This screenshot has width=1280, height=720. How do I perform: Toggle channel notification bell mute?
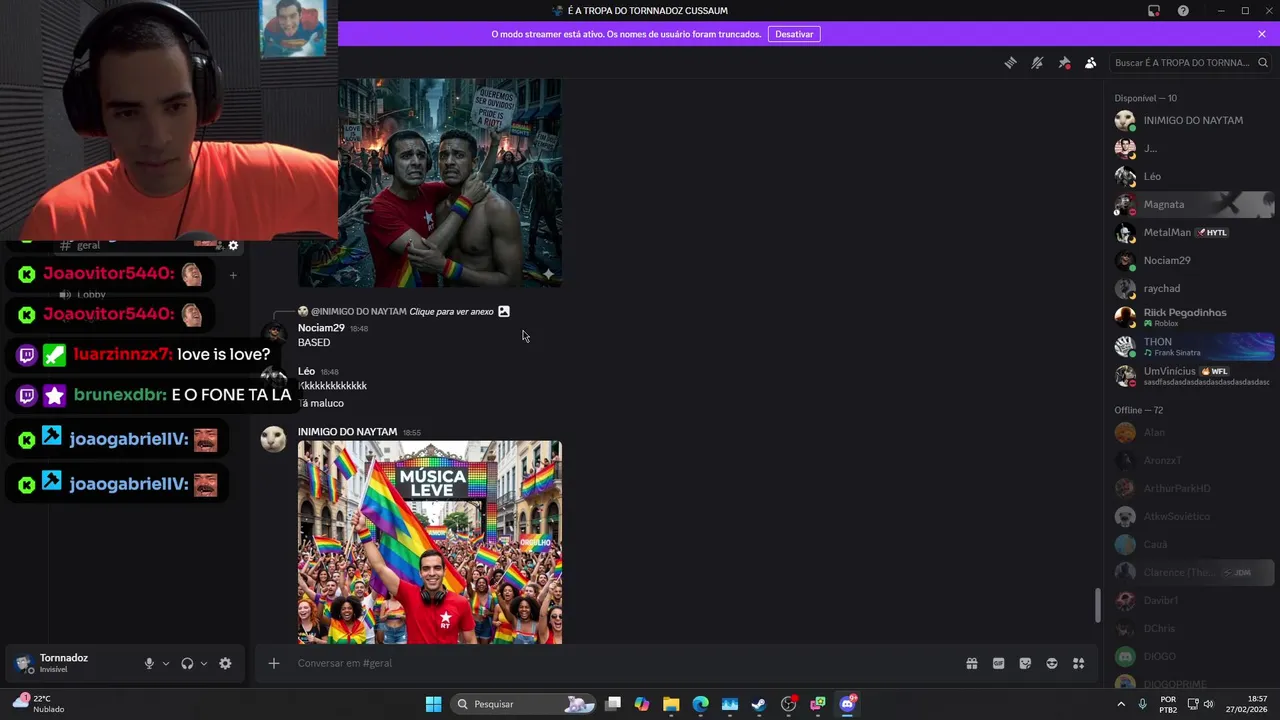coord(1037,63)
